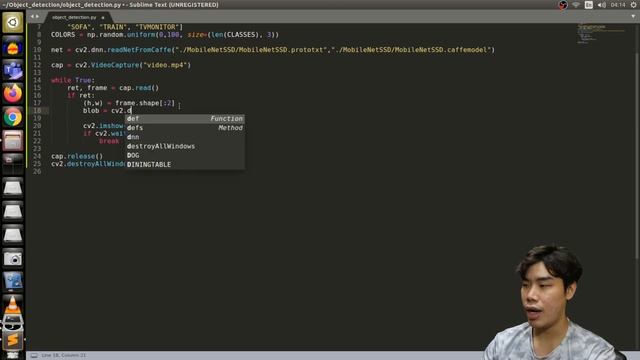The image size is (640, 360).
Task: Click the red-black tray indicator icon
Action: click(563, 5)
